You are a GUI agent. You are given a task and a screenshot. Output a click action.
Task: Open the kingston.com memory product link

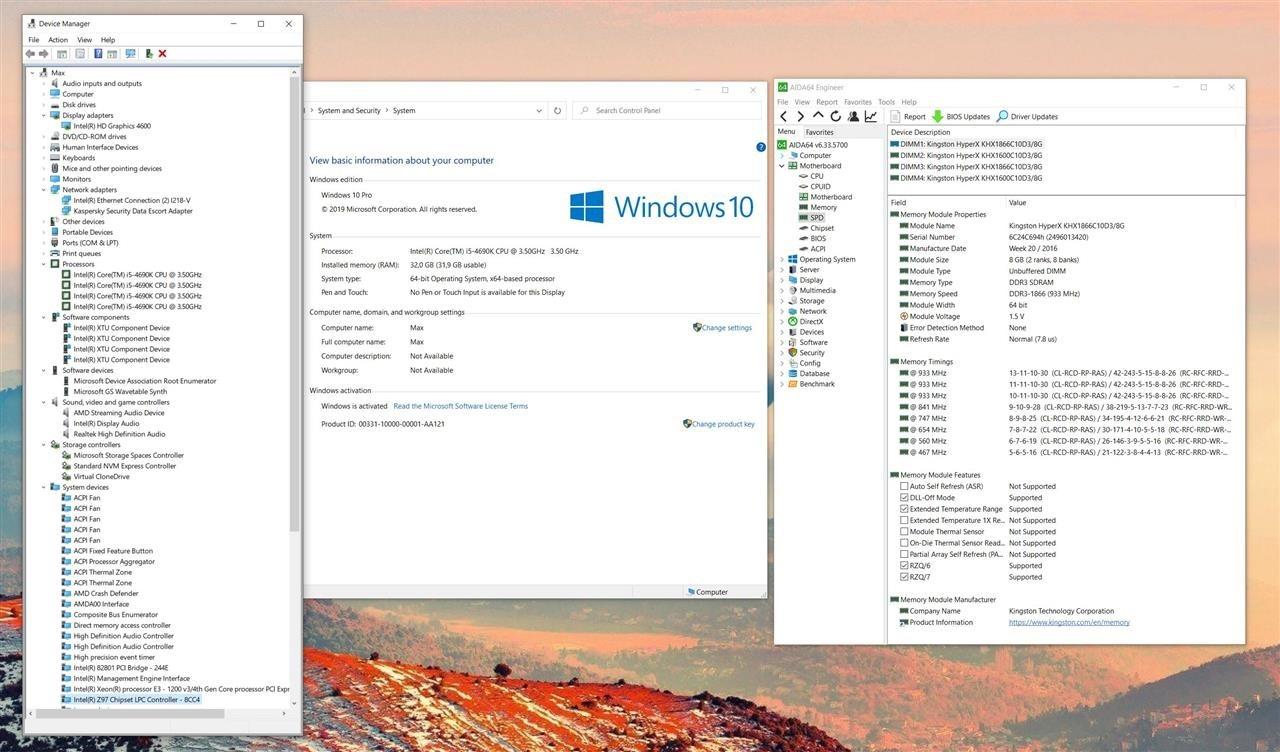1069,622
